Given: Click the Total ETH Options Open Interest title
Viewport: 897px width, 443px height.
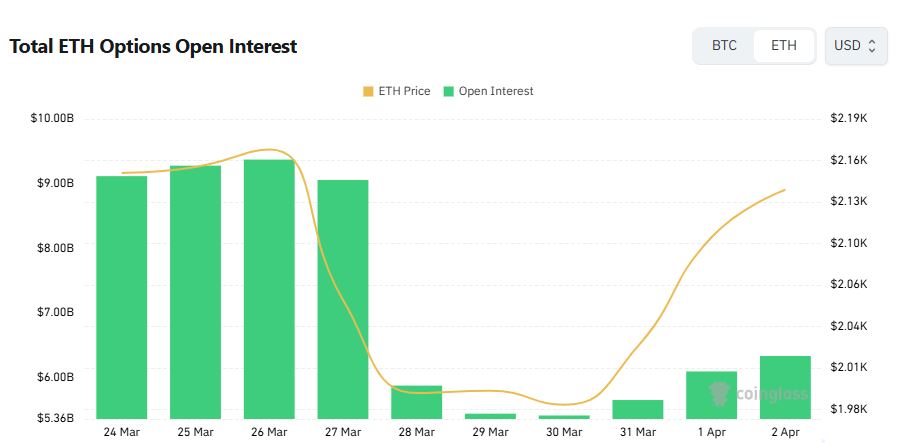Looking at the screenshot, I should tap(153, 47).
